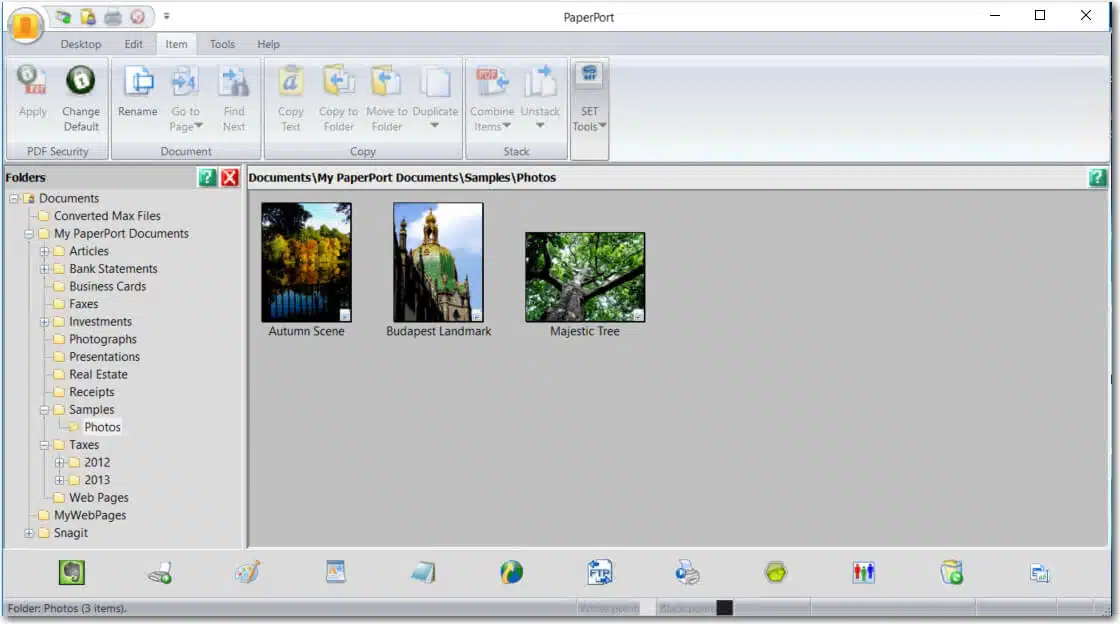The width and height of the screenshot is (1120, 624).
Task: Click the Apply PDF security icon
Action: 32,81
